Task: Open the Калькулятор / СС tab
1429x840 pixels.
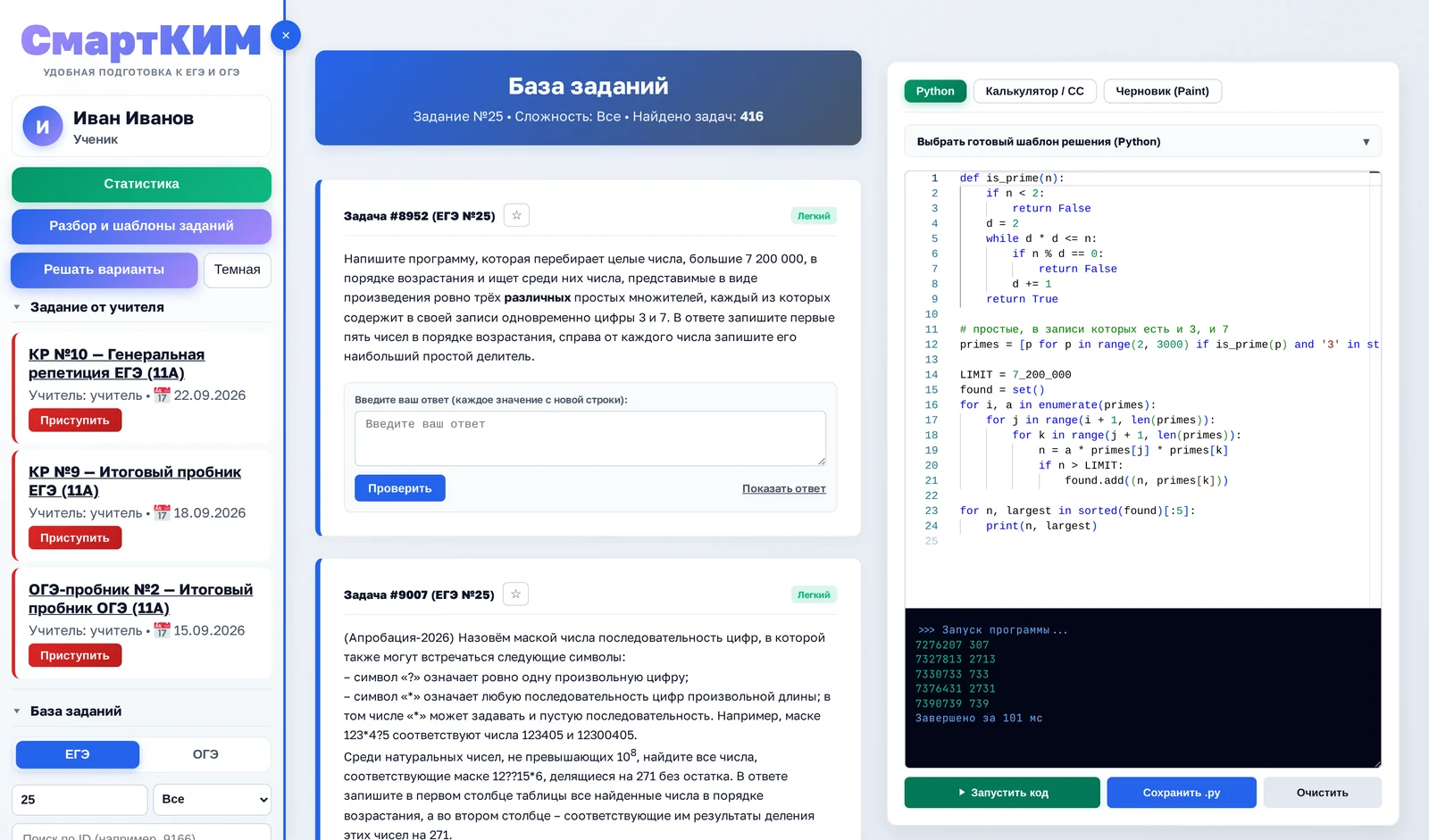Action: pyautogui.click(x=1034, y=91)
